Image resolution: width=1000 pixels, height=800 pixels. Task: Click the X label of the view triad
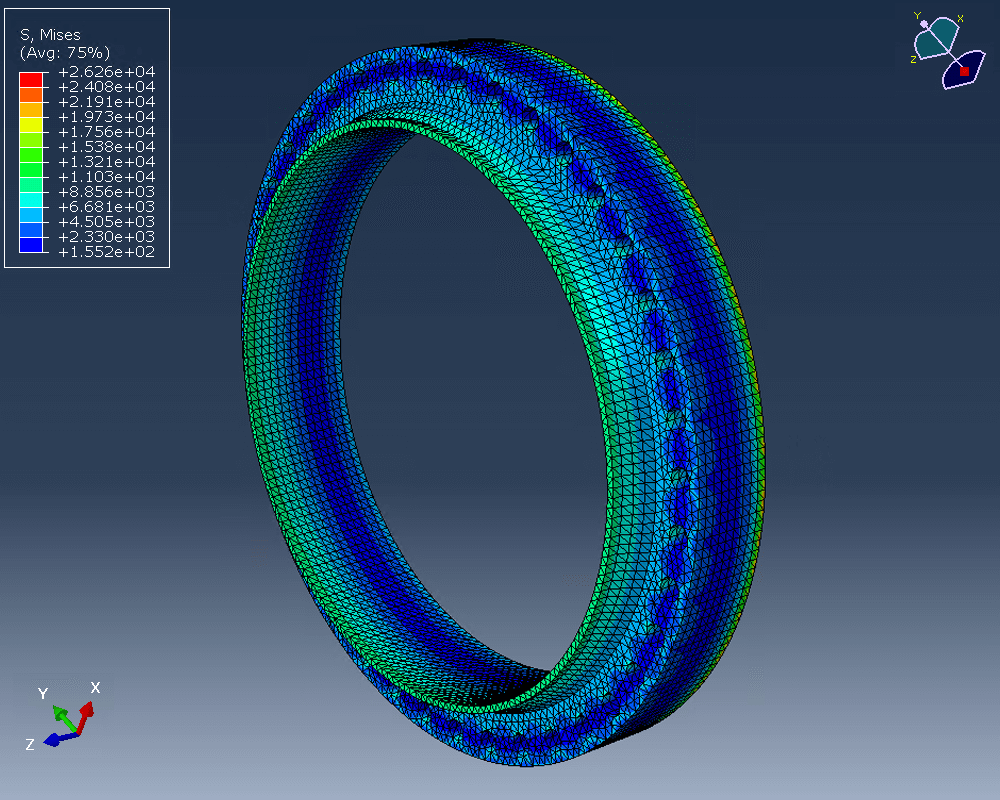click(x=95, y=688)
